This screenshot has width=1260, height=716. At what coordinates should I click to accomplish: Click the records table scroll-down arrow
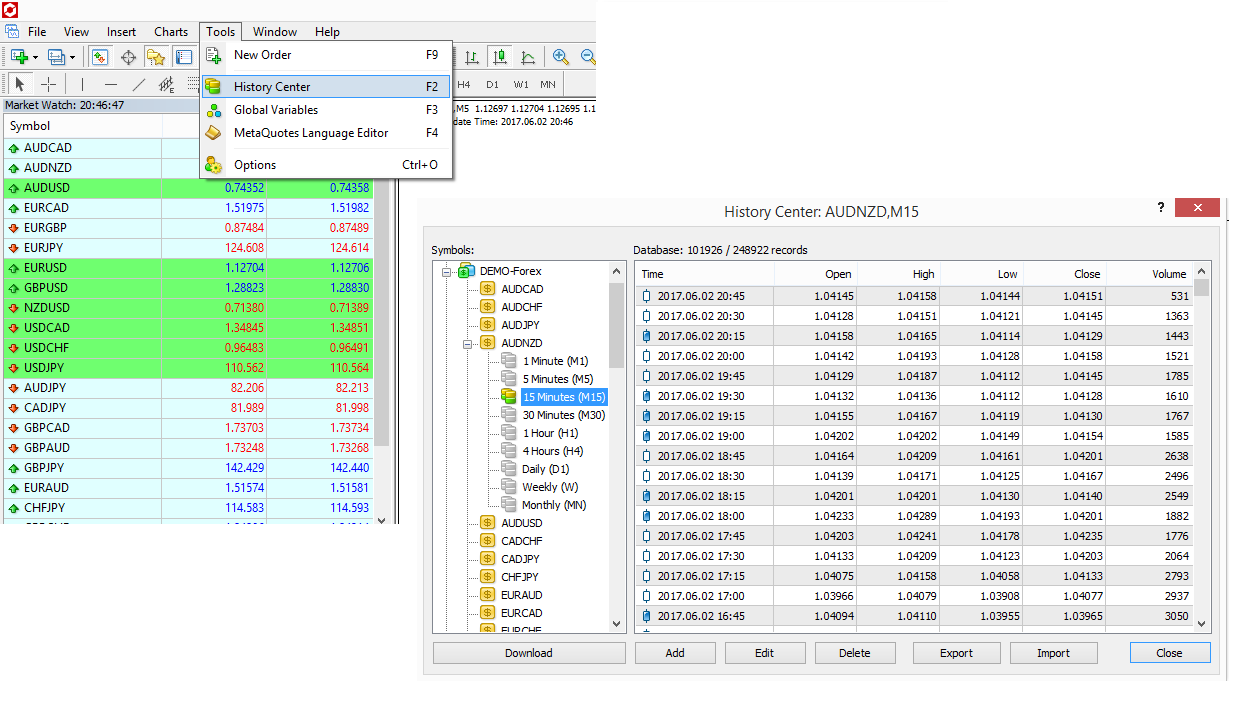pyautogui.click(x=1202, y=623)
